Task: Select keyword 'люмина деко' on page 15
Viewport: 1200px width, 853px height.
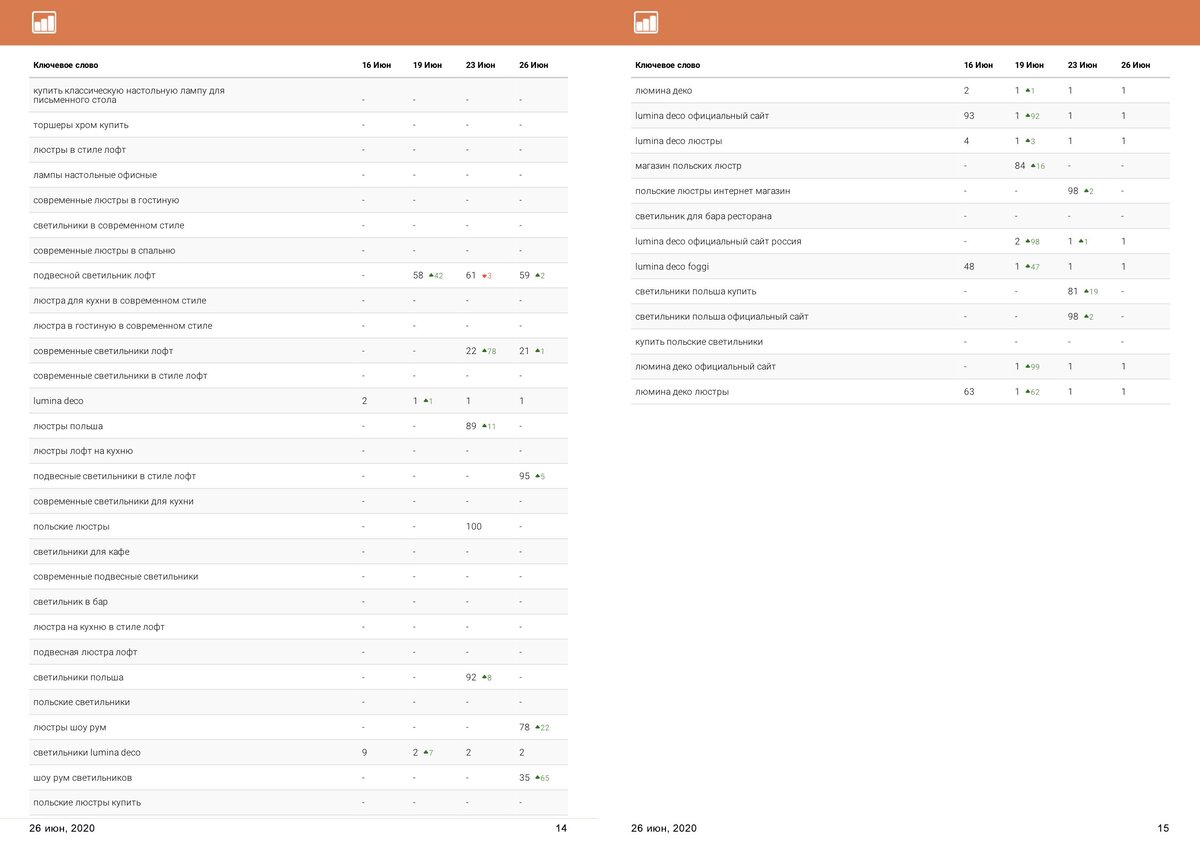Action: coord(663,90)
